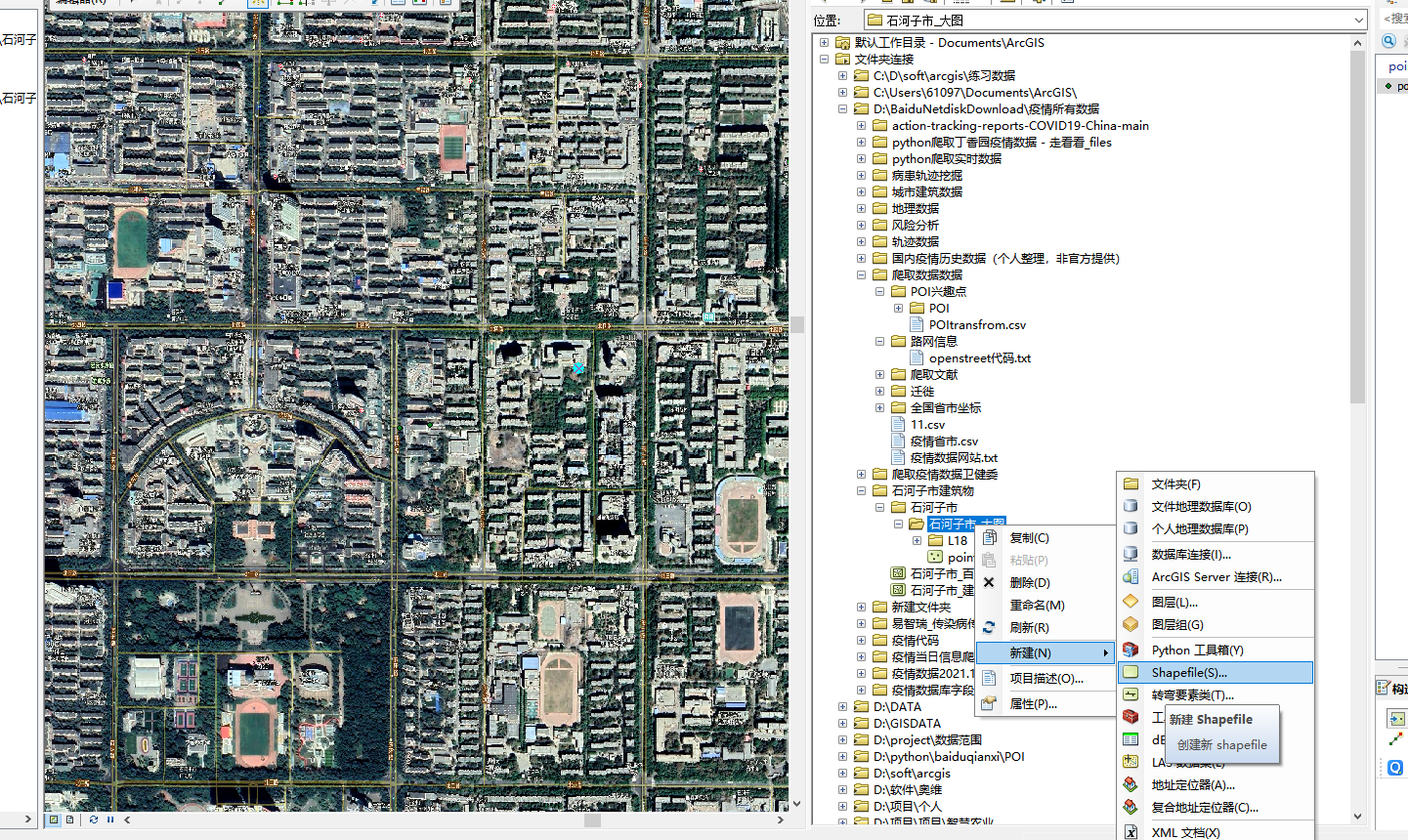Click the XML document icon

1131,832
